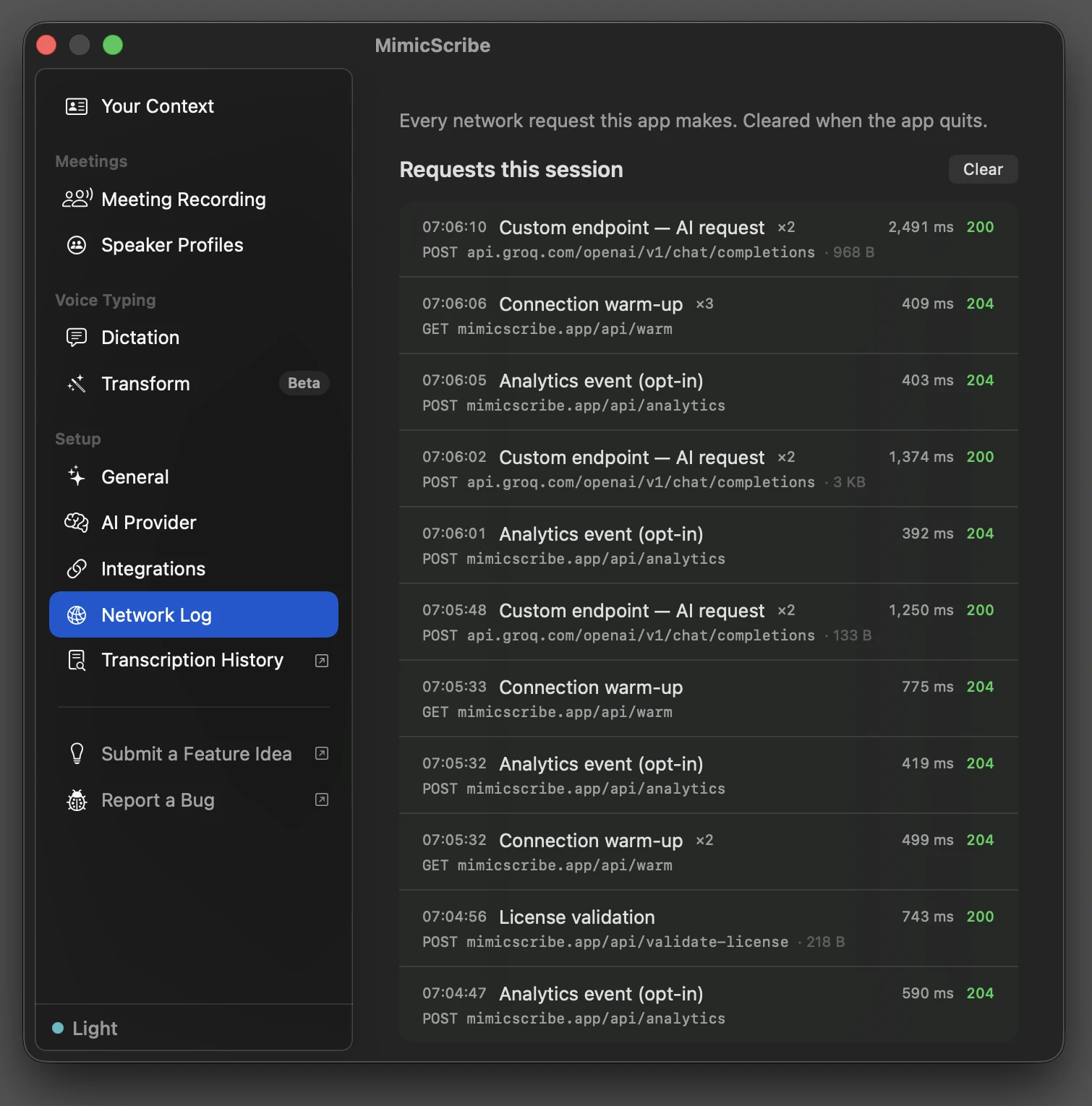Click the General sparkle icon
Image resolution: width=1092 pixels, height=1106 pixels.
coord(77,476)
